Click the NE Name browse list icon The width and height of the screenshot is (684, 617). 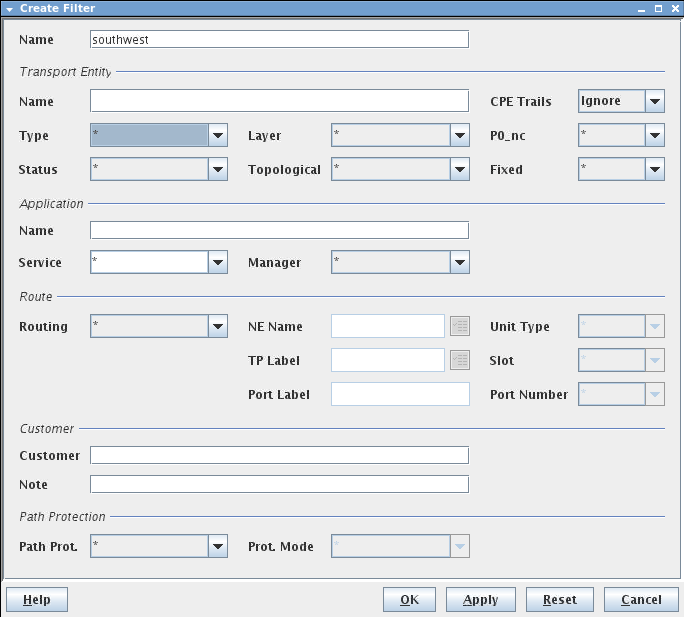[x=459, y=326]
